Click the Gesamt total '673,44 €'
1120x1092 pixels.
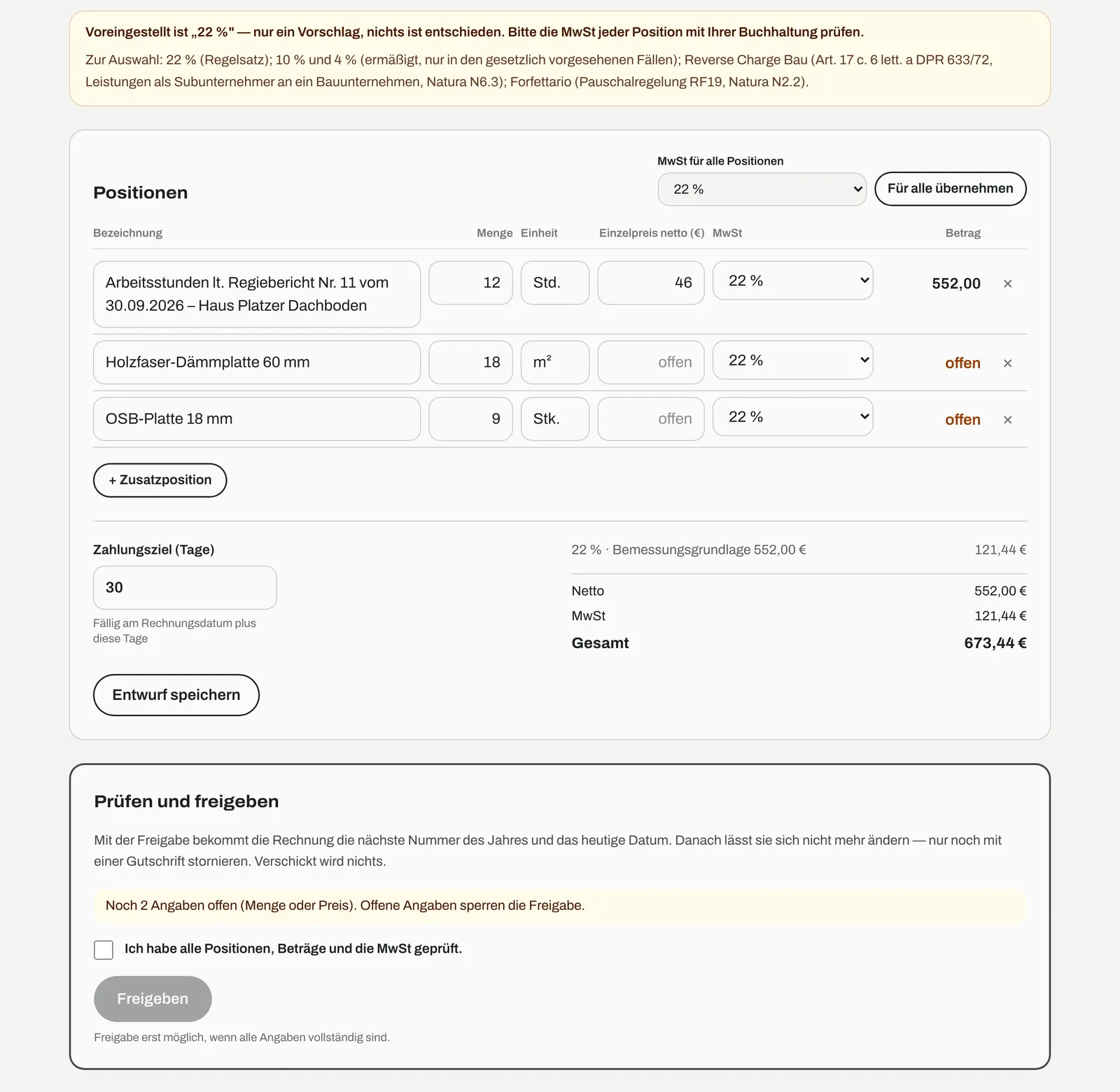tap(995, 643)
